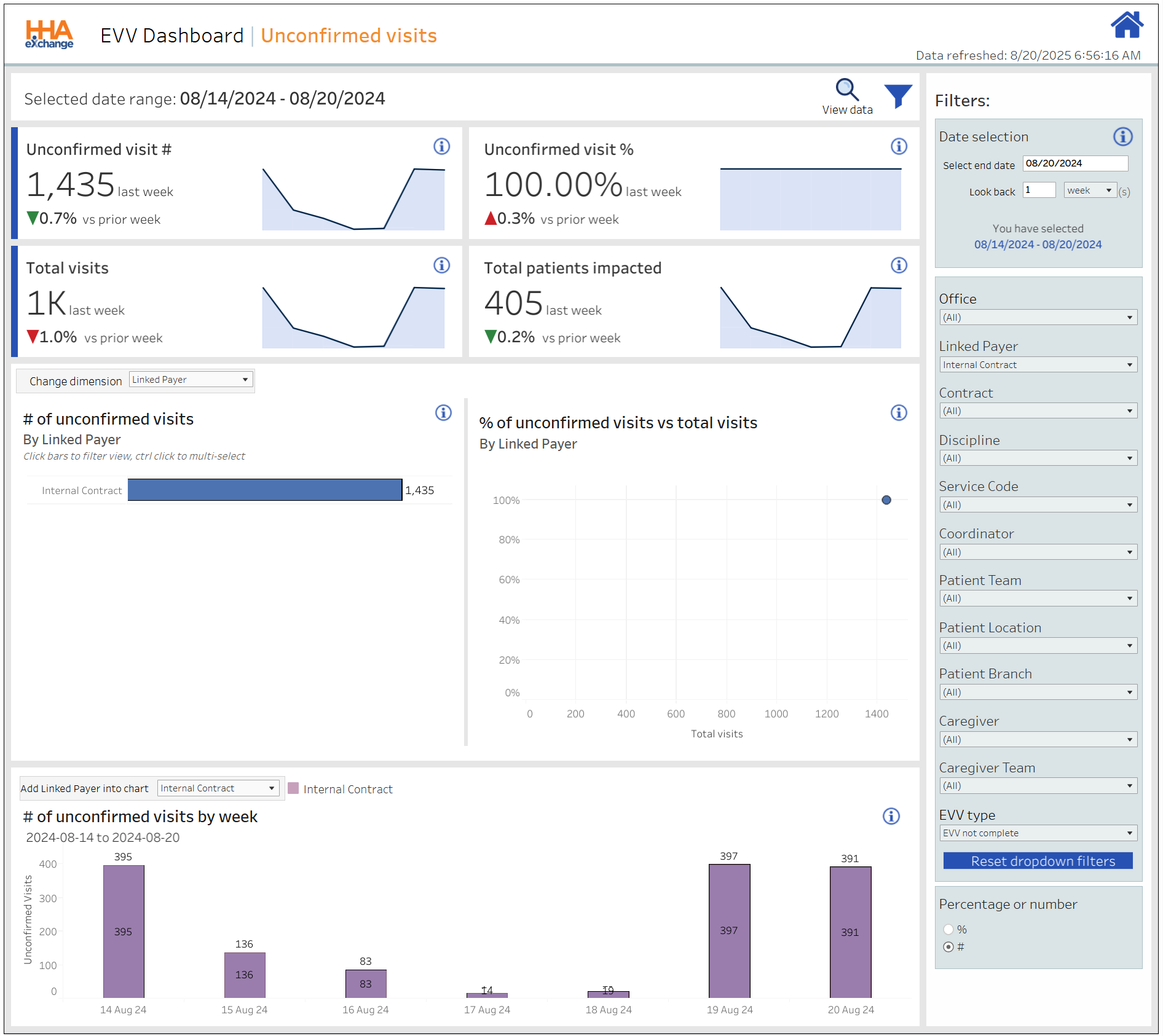Open the Look back week unit dropdown

tap(1090, 190)
